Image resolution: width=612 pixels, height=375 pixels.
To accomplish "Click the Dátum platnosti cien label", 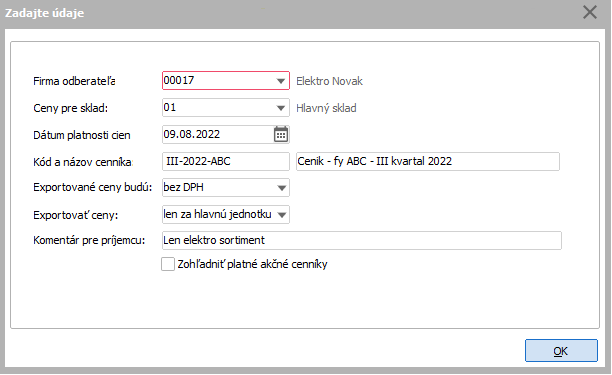I will coord(82,135).
